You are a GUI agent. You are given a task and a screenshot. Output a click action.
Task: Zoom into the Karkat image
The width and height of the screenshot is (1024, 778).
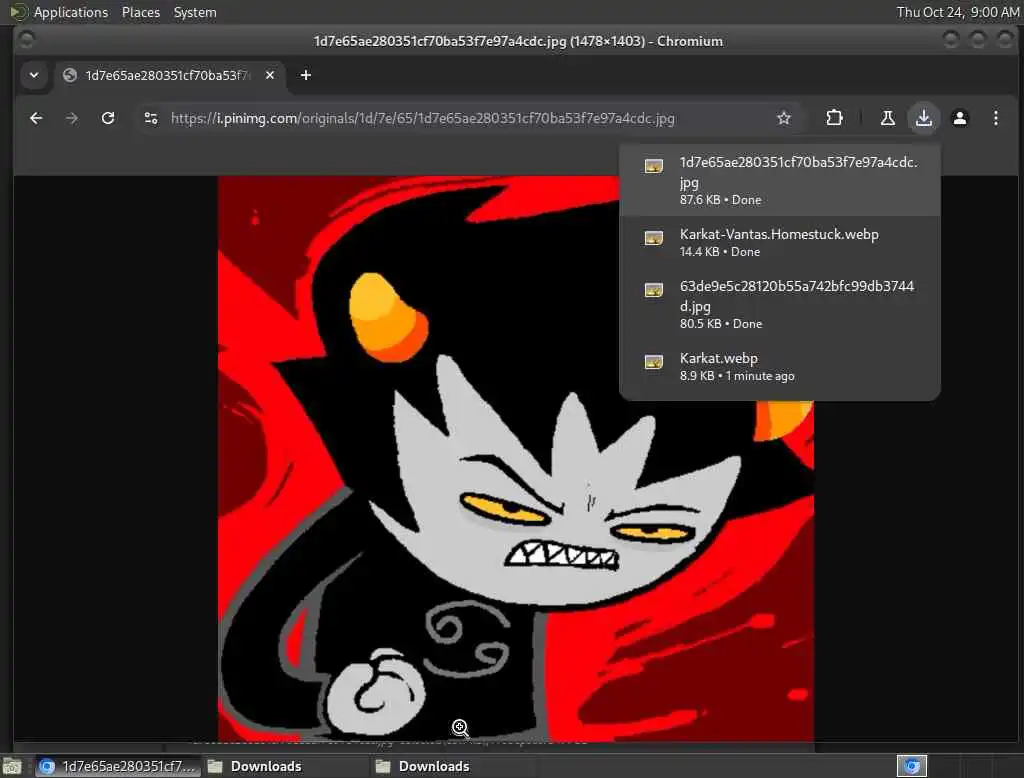pyautogui.click(x=516, y=459)
